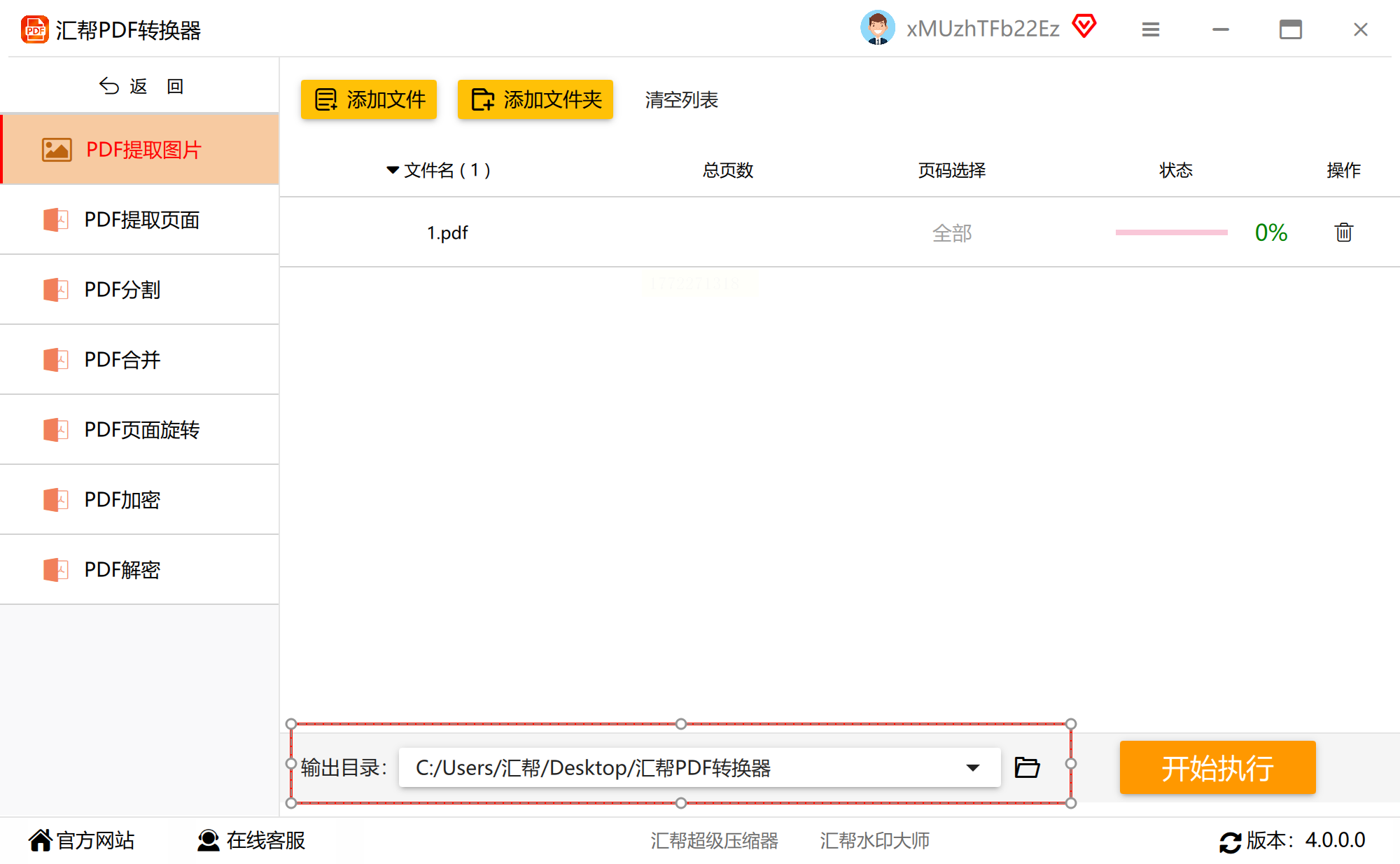Choose PDF页面旋转 in the sidebar
The width and height of the screenshot is (1400, 864).
coord(140,430)
